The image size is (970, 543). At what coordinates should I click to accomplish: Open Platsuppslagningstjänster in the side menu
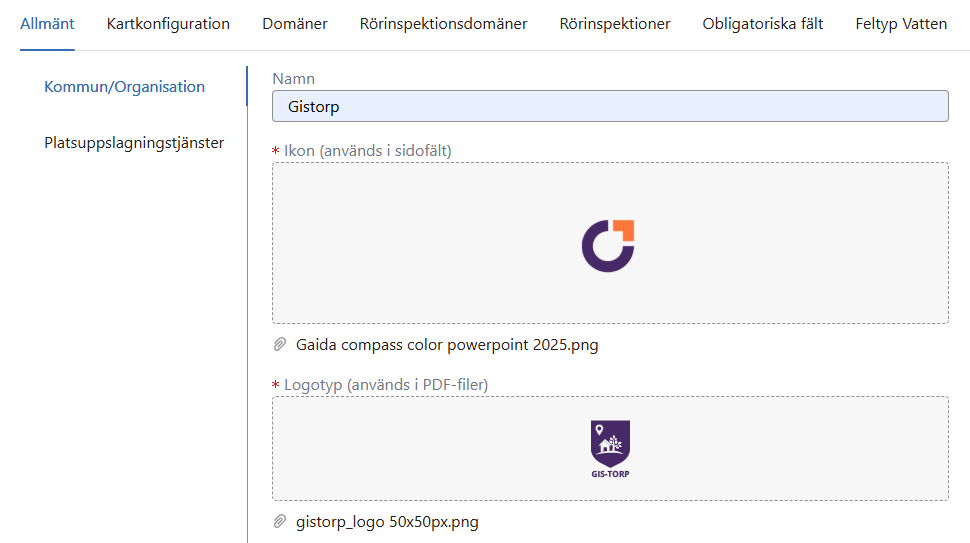pyautogui.click(x=134, y=143)
